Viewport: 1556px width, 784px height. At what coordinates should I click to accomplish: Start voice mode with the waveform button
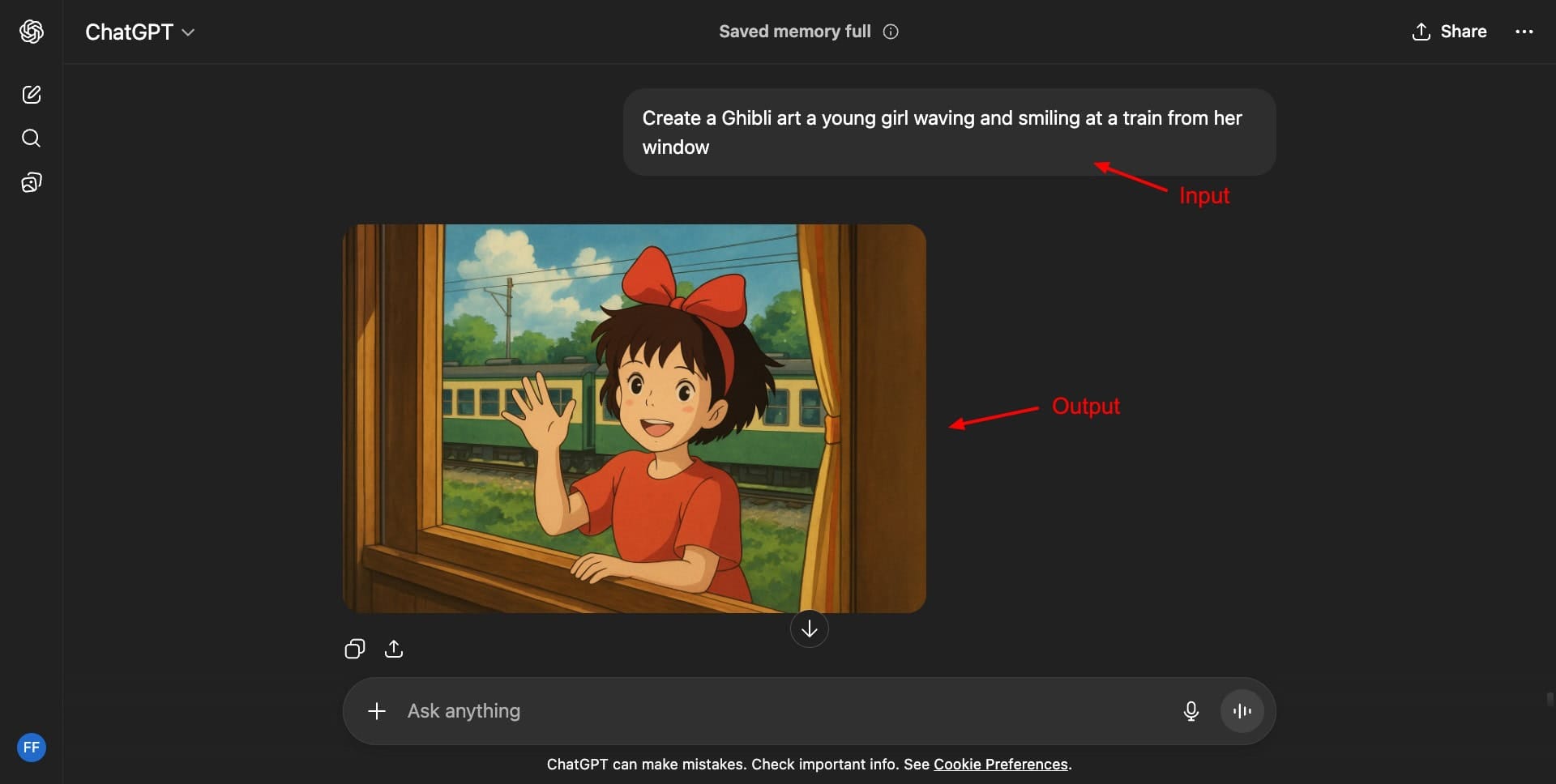(x=1242, y=711)
